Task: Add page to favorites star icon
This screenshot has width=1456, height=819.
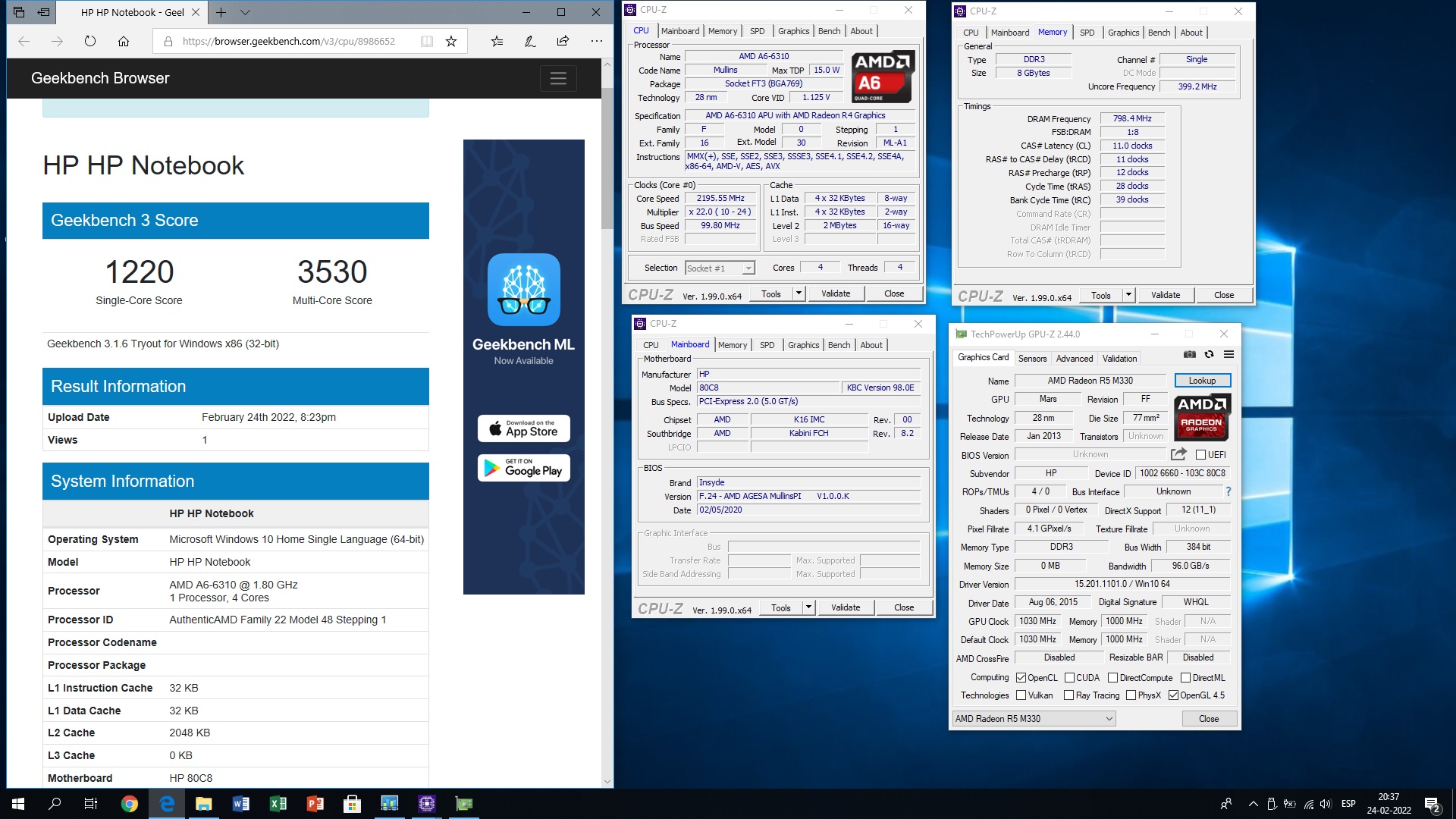Action: (x=451, y=42)
